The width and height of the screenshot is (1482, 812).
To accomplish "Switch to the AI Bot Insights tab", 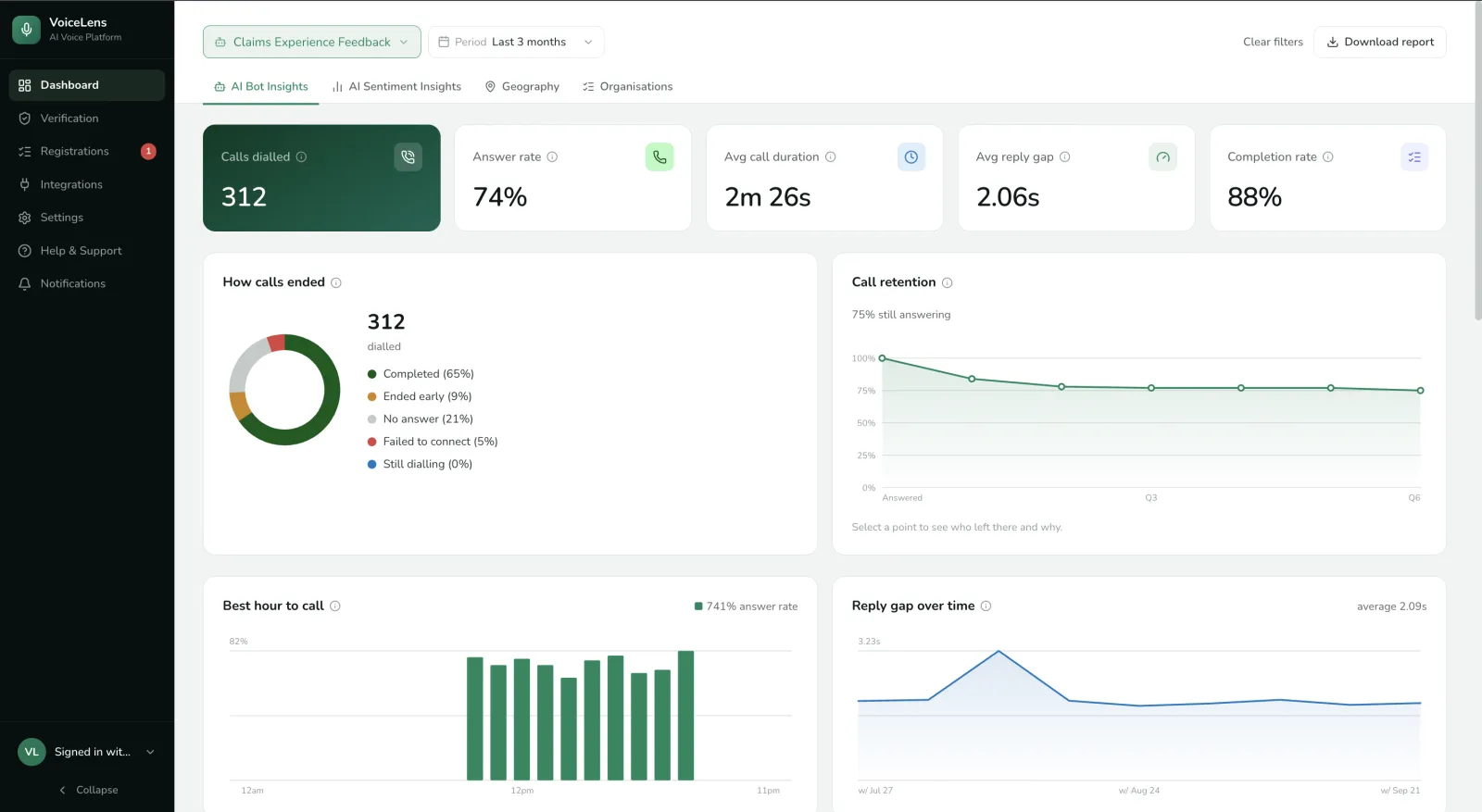I will coord(261,86).
